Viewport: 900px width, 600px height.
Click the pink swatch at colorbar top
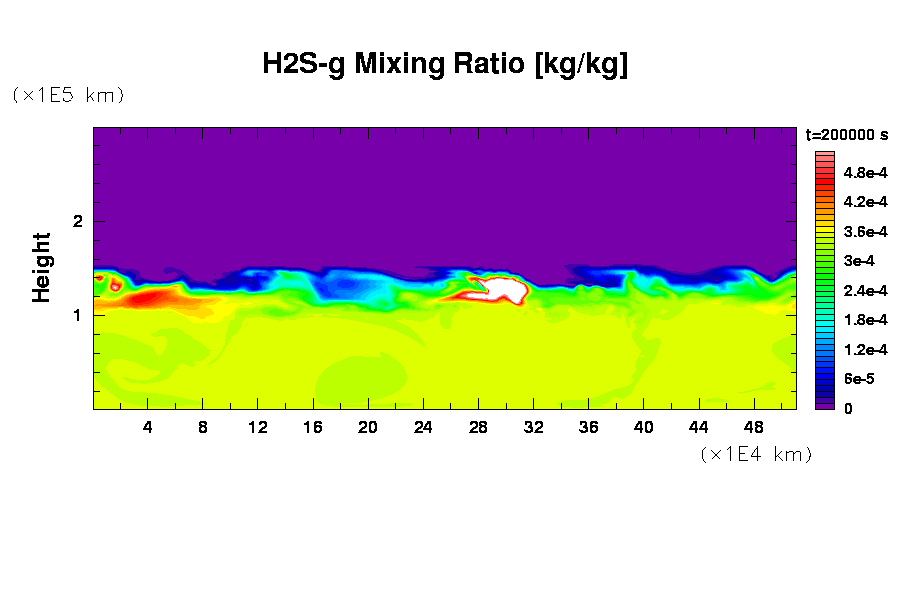(x=825, y=155)
